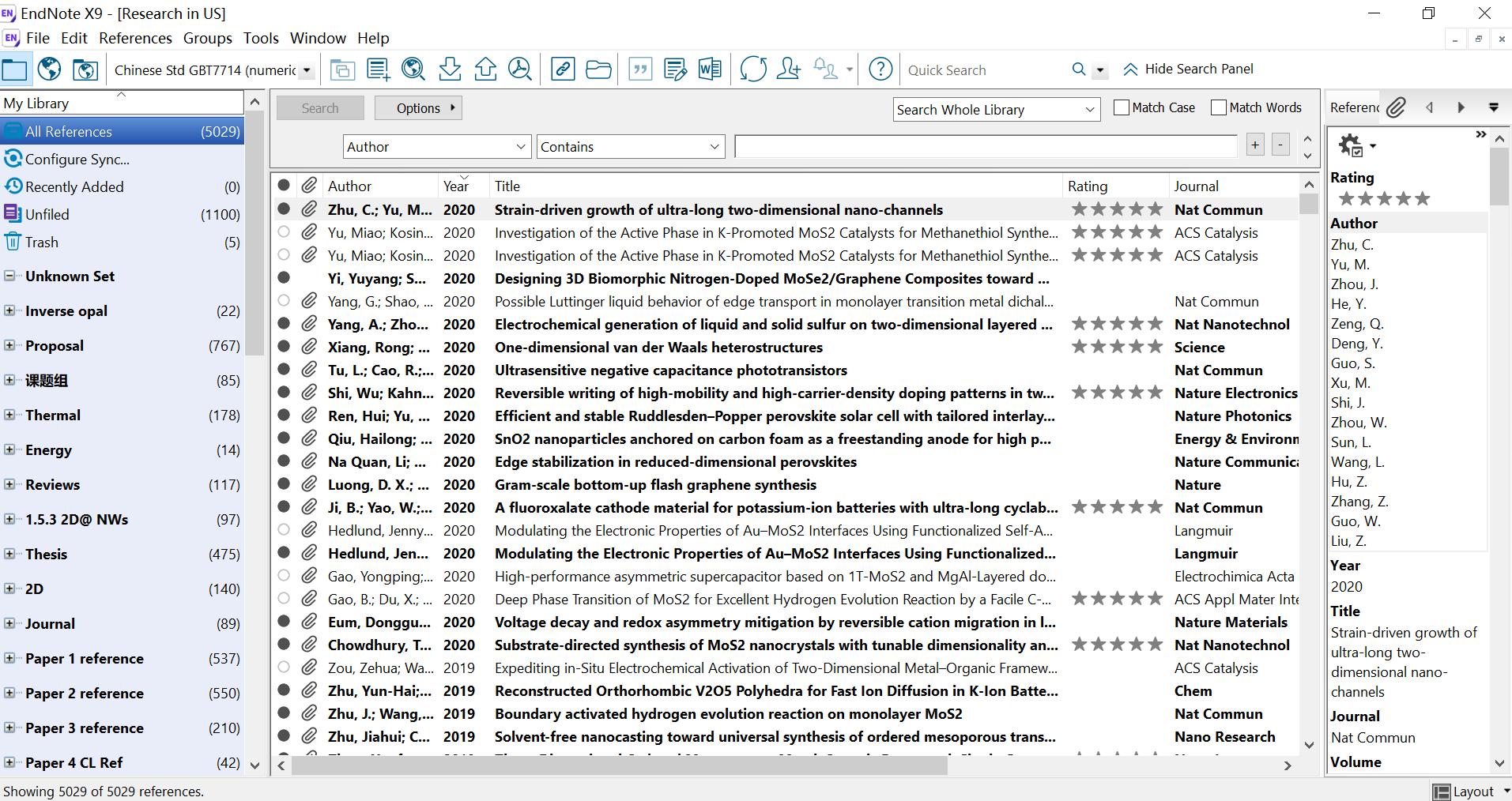Screen dimensions: 1512x801
Task: Open the Groups menu
Action: pos(207,38)
